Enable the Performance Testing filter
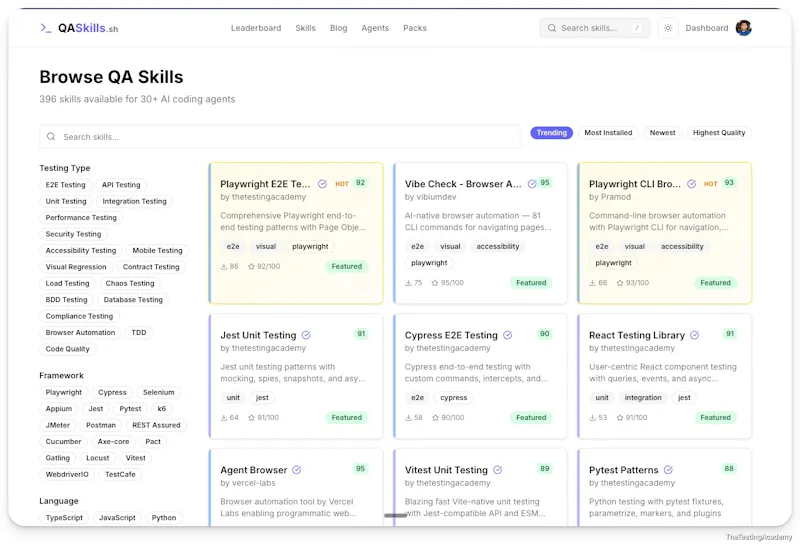Image resolution: width=800 pixels, height=549 pixels. [x=81, y=217]
